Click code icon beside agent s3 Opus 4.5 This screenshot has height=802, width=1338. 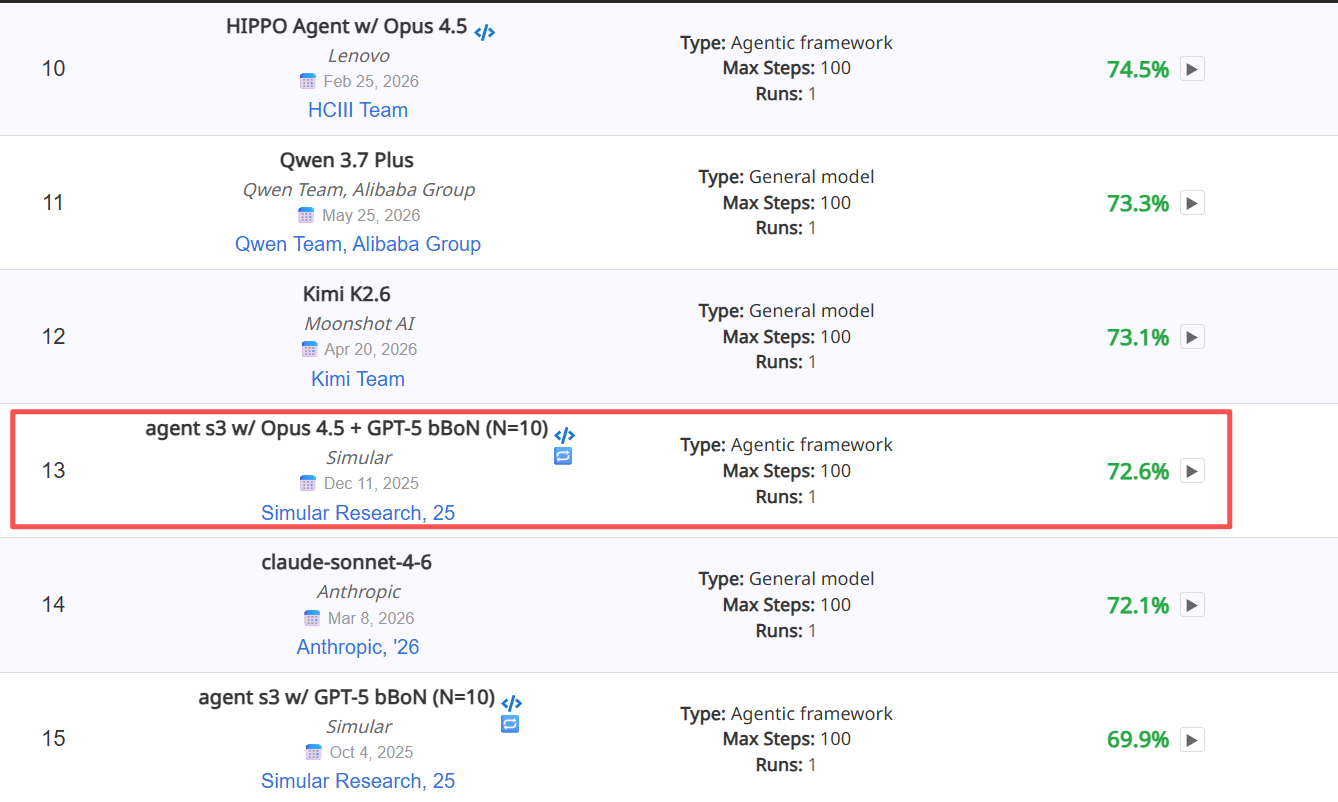(564, 435)
